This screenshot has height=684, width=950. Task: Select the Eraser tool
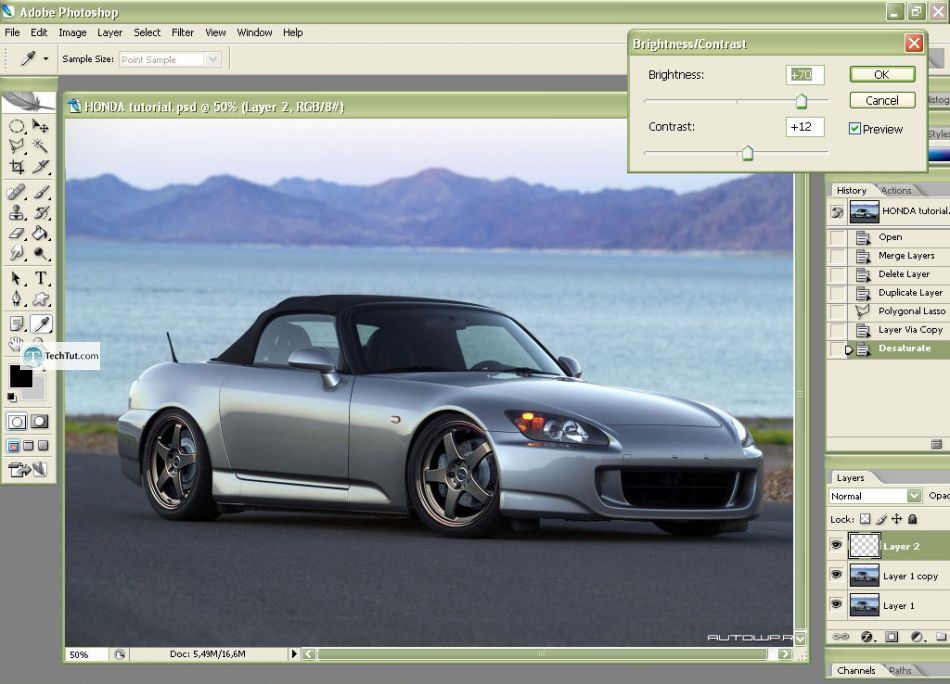[x=17, y=233]
